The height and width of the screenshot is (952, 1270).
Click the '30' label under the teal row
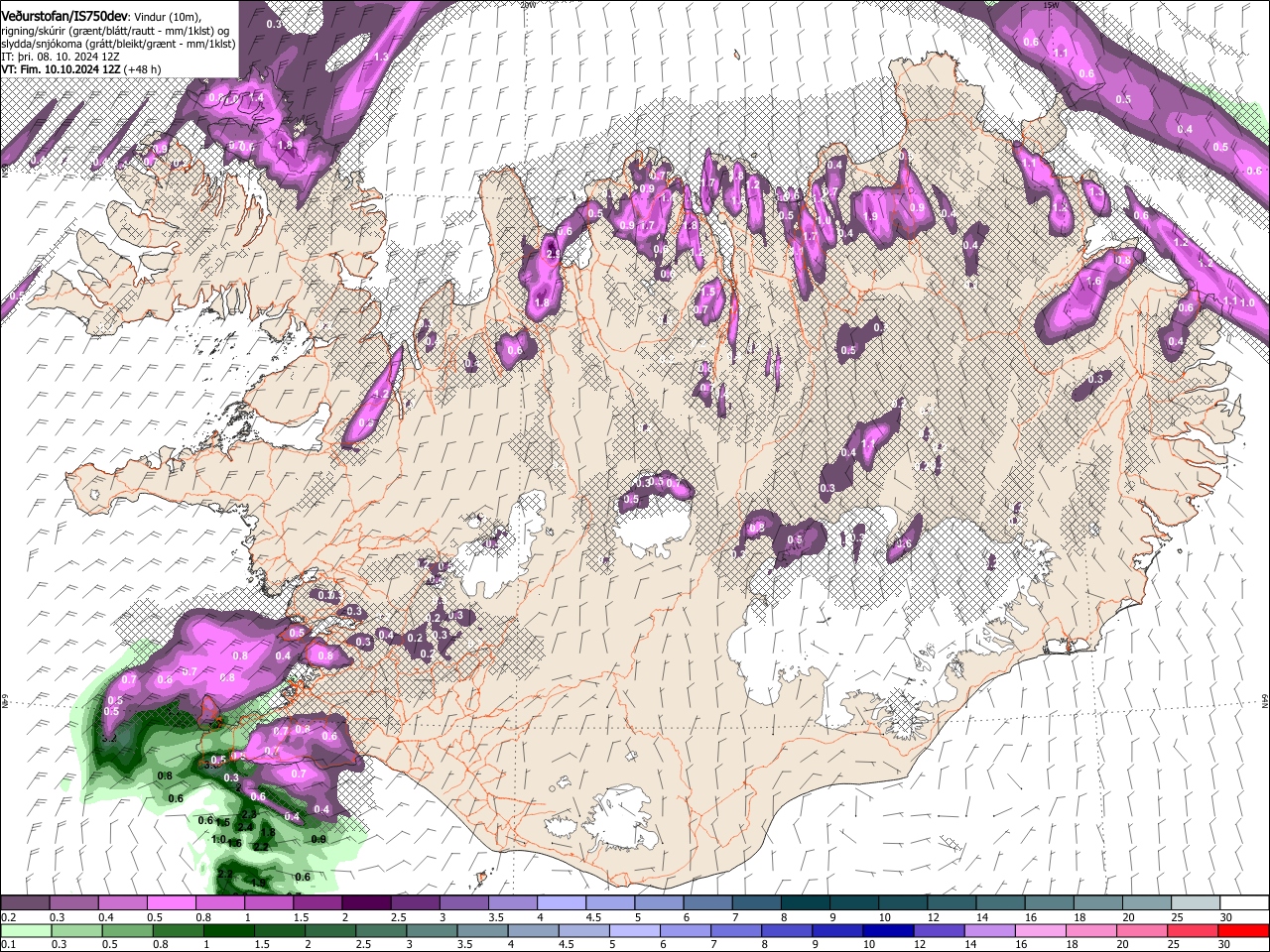tap(1228, 917)
